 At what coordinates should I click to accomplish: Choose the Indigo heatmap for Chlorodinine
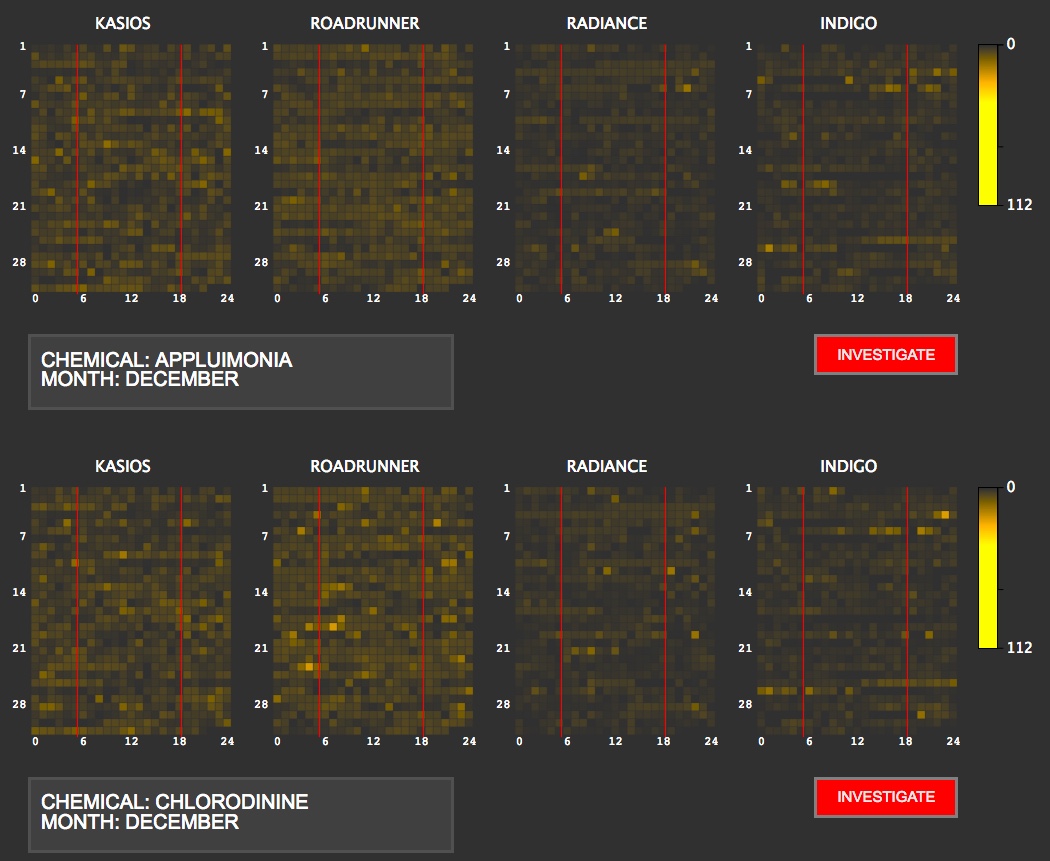[857, 610]
